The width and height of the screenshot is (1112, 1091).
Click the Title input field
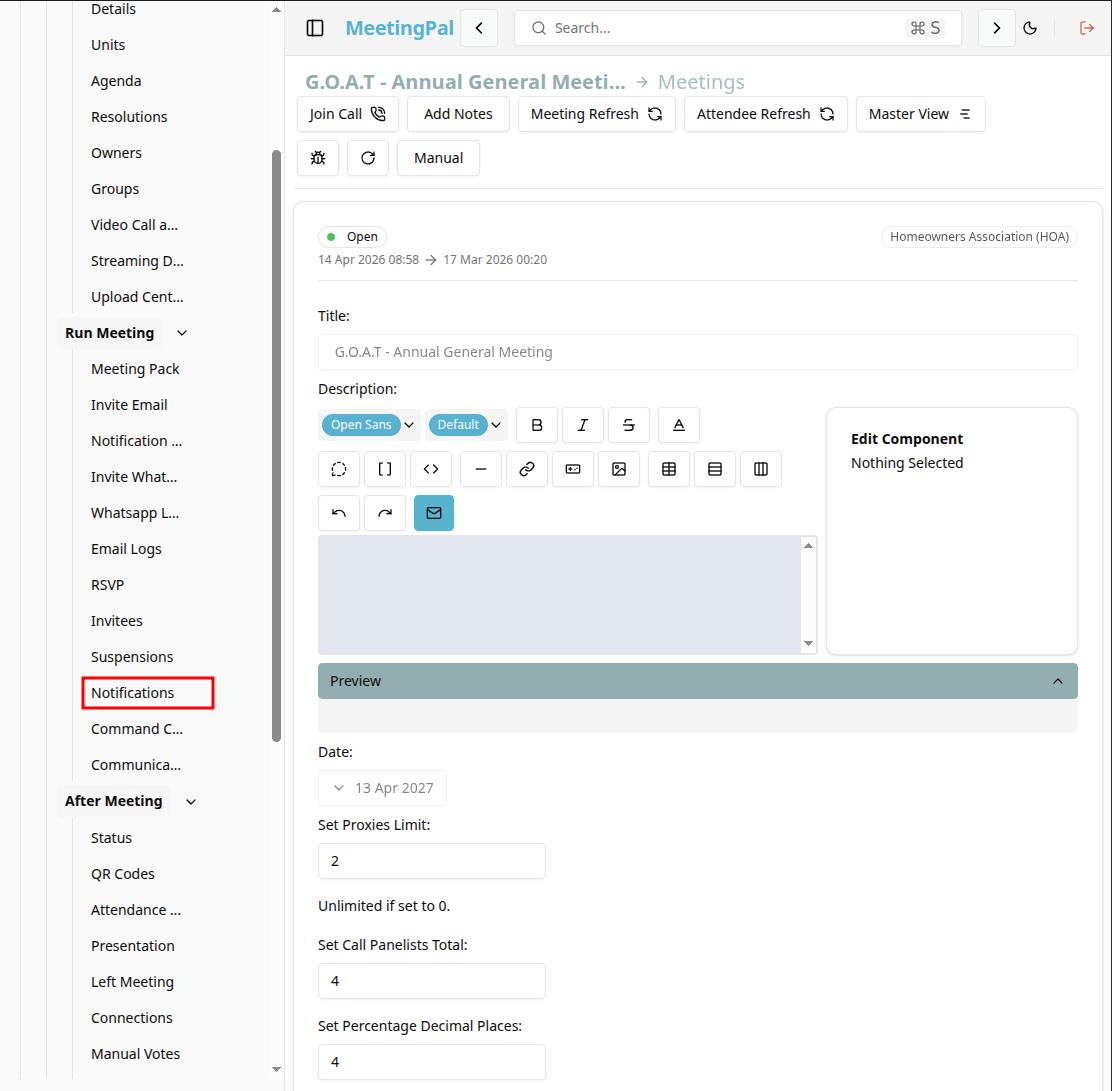(698, 352)
